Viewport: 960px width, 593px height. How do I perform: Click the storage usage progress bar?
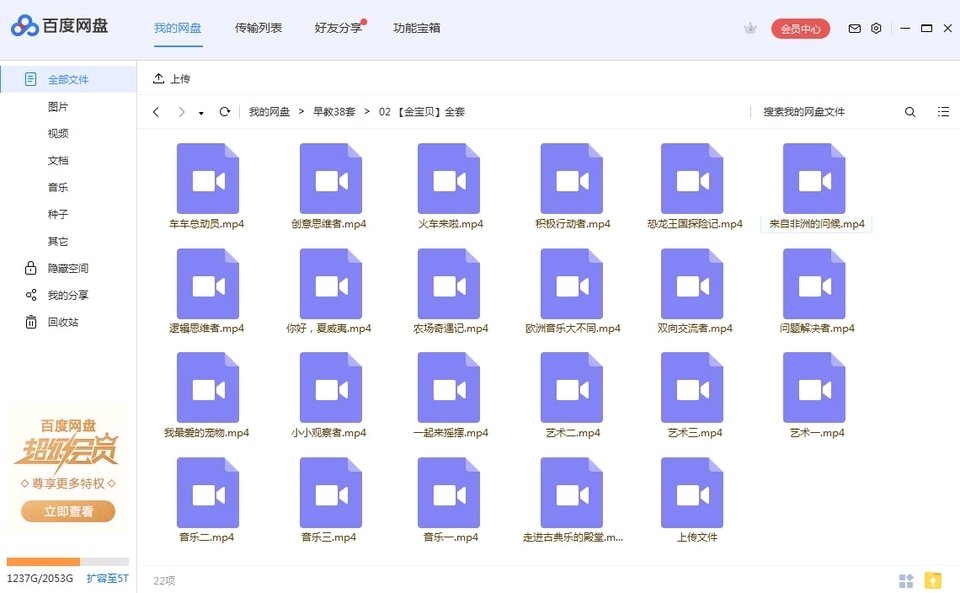pyautogui.click(x=67, y=562)
